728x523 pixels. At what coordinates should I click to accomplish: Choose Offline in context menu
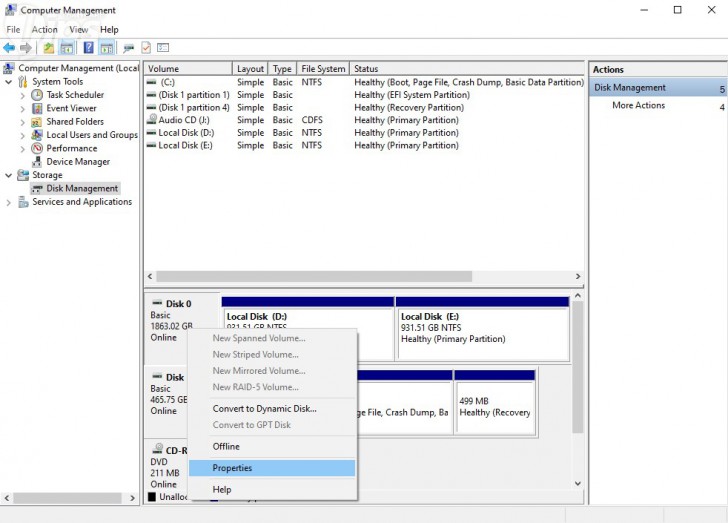272,446
